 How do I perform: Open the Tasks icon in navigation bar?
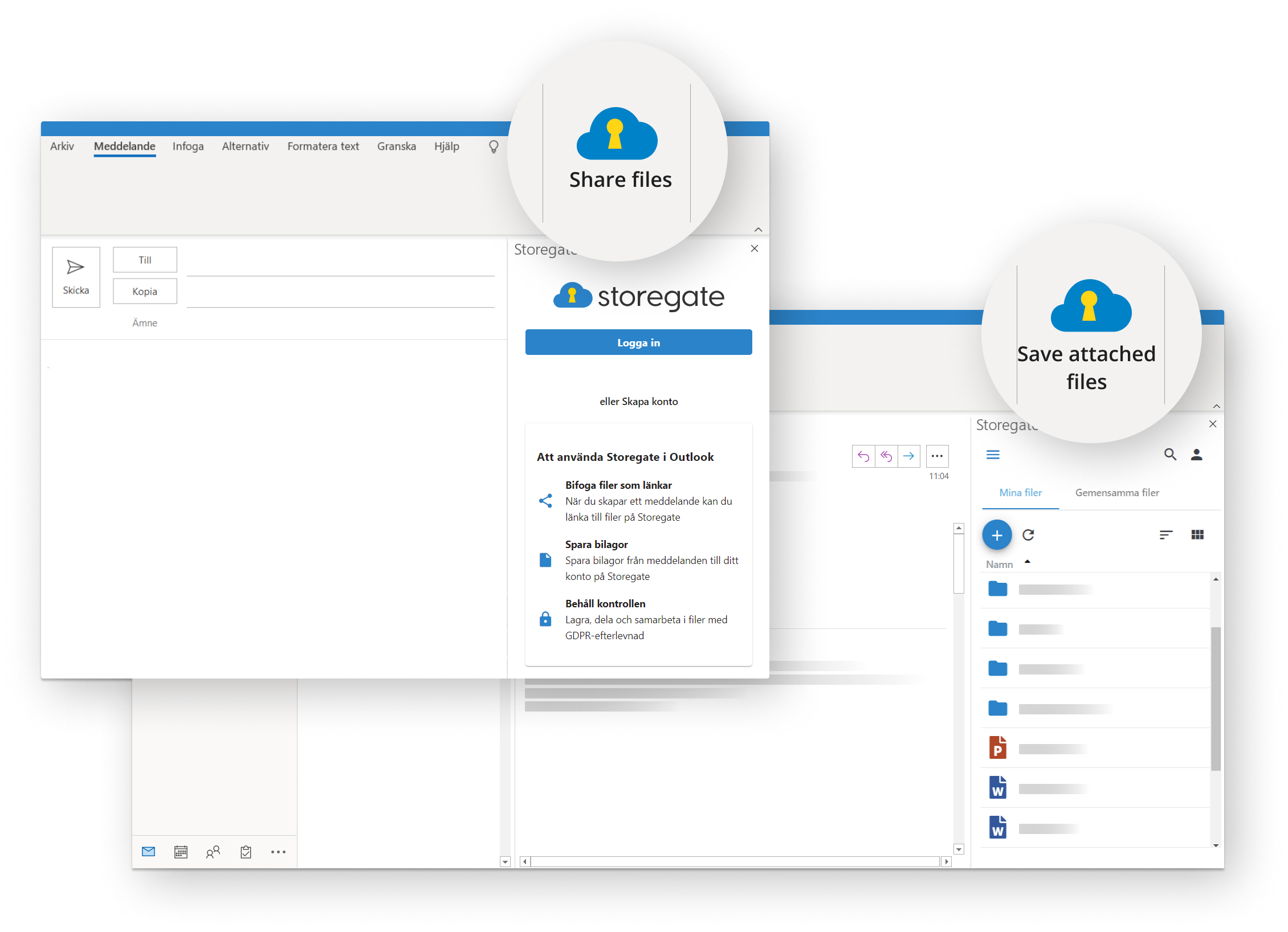click(x=246, y=852)
